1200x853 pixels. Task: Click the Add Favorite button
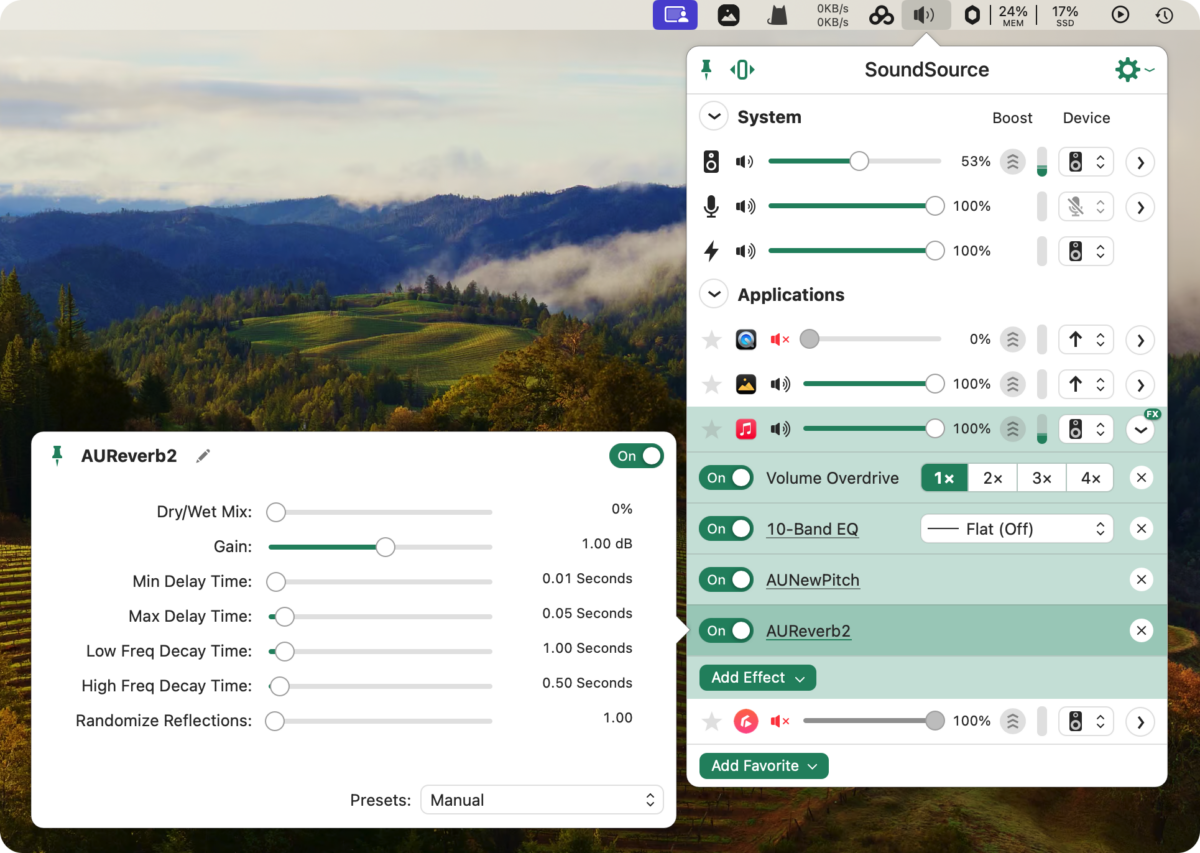coord(764,766)
